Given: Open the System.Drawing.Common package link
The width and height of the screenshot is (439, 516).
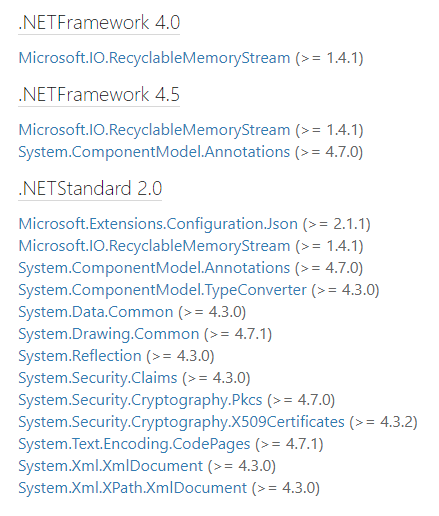Looking at the screenshot, I should 109,334.
